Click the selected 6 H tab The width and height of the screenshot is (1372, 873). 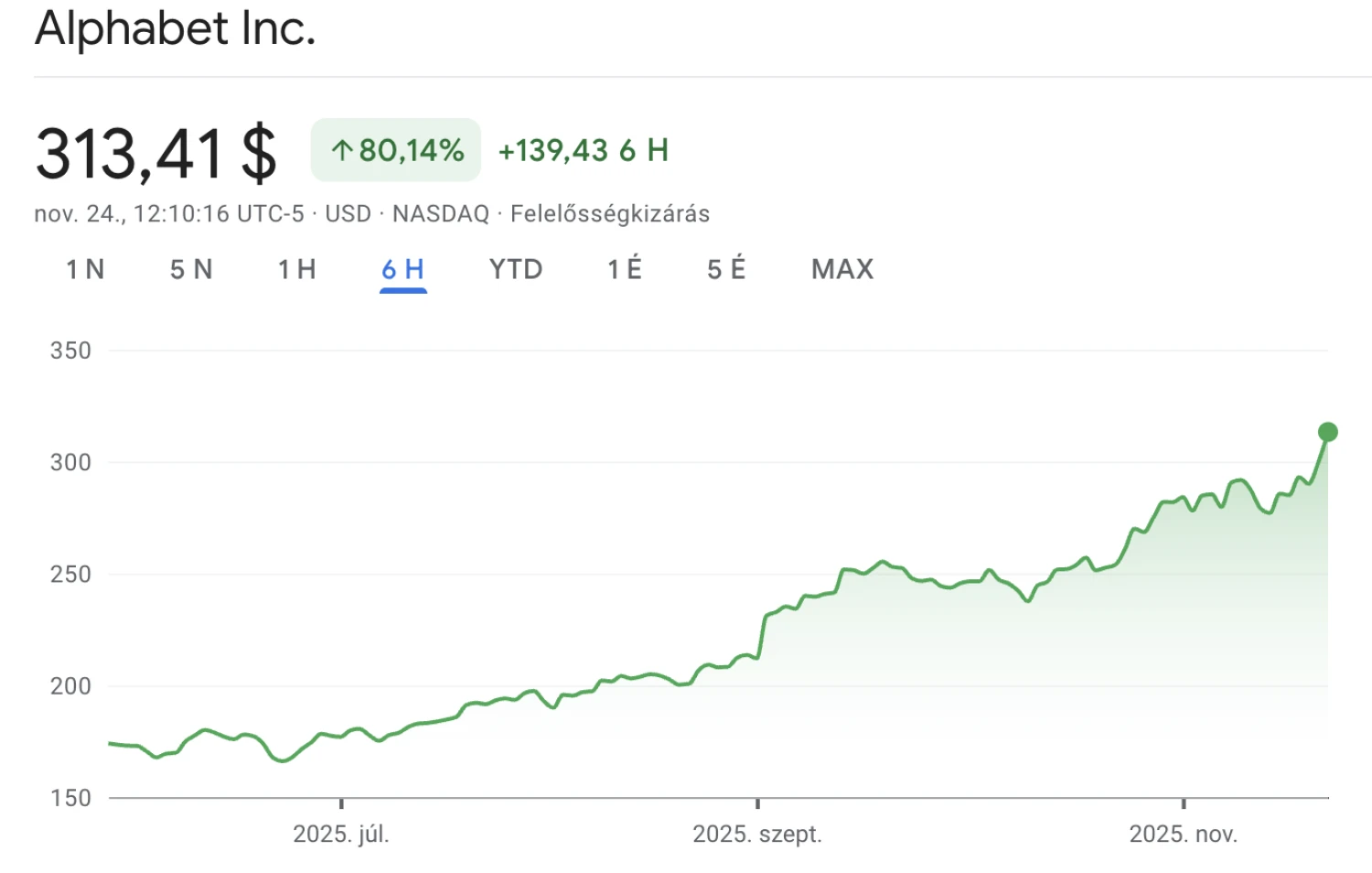coord(403,269)
